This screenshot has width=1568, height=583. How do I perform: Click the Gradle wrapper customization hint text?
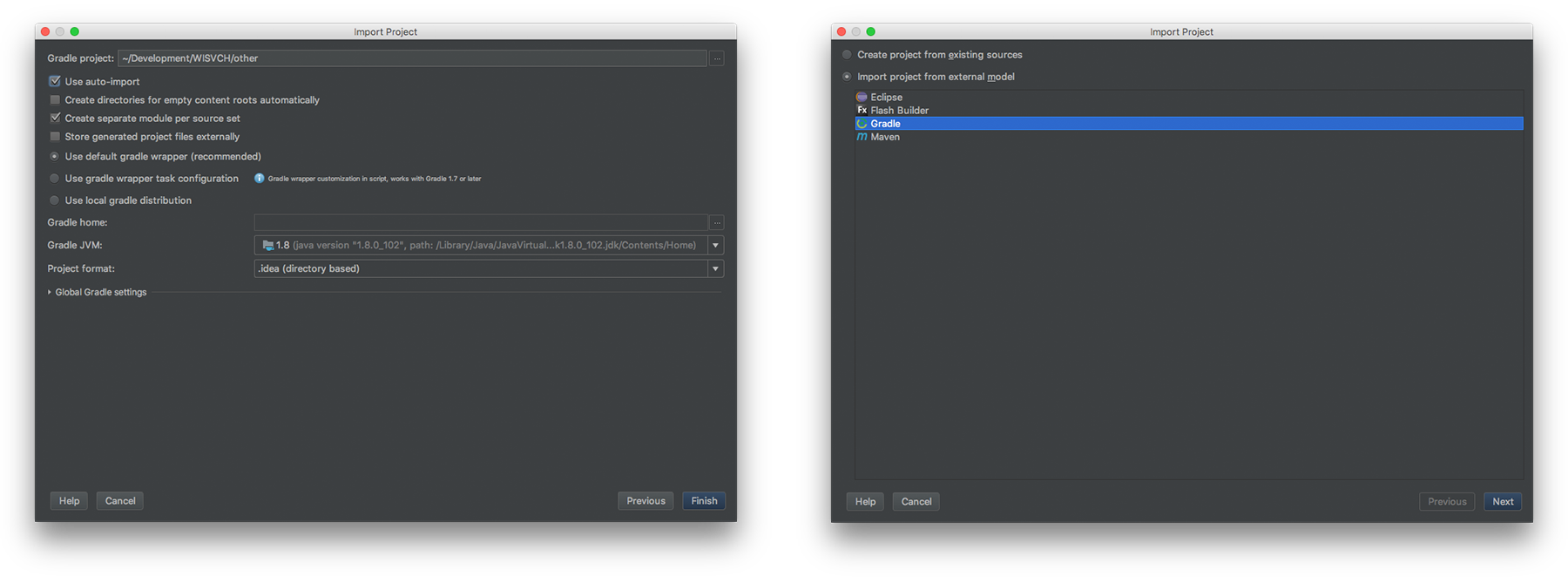coord(375,179)
